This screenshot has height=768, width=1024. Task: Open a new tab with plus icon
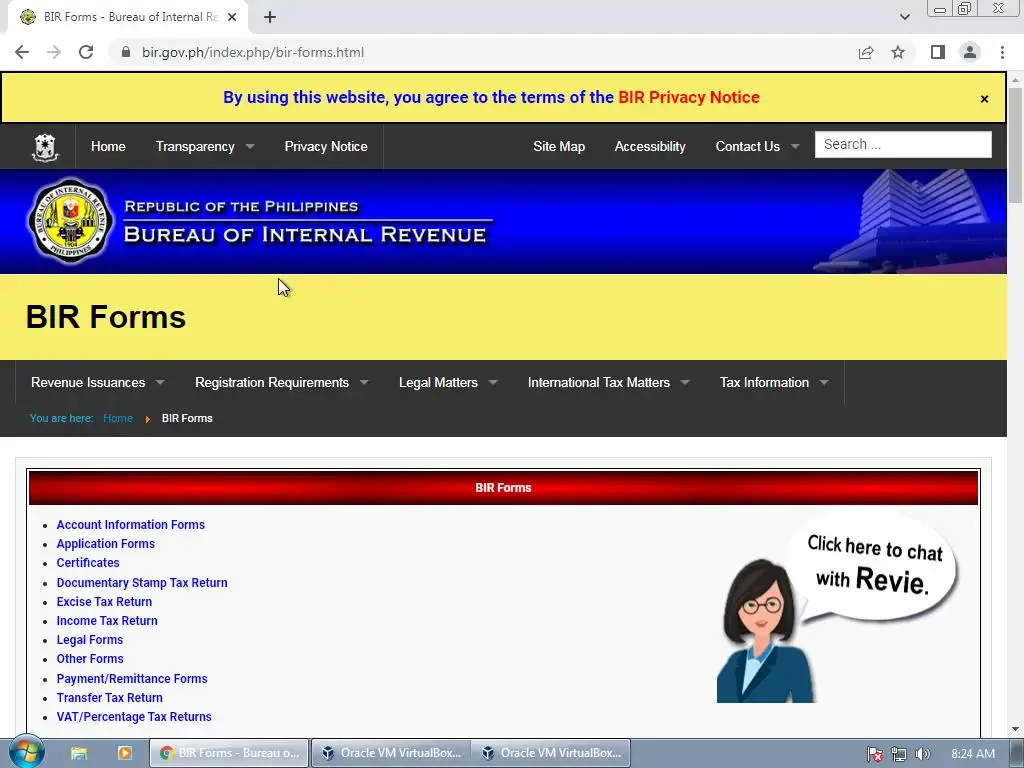[270, 17]
